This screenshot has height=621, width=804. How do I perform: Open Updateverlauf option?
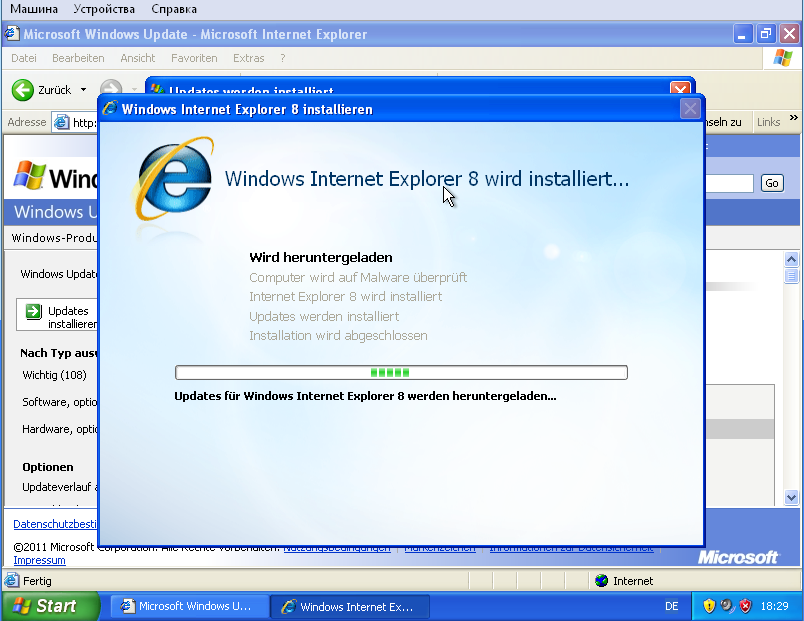tap(59, 487)
